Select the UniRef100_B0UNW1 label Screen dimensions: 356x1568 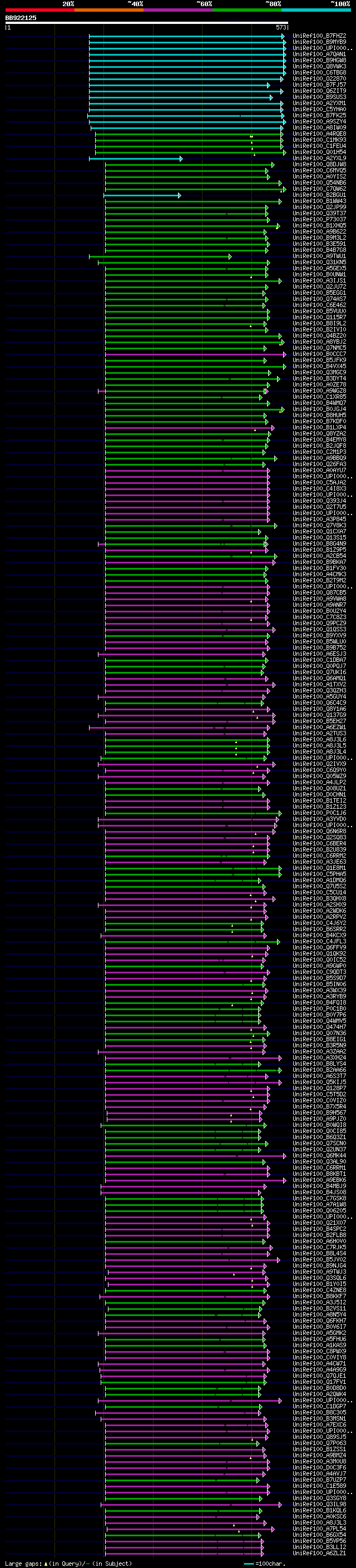pos(319,275)
